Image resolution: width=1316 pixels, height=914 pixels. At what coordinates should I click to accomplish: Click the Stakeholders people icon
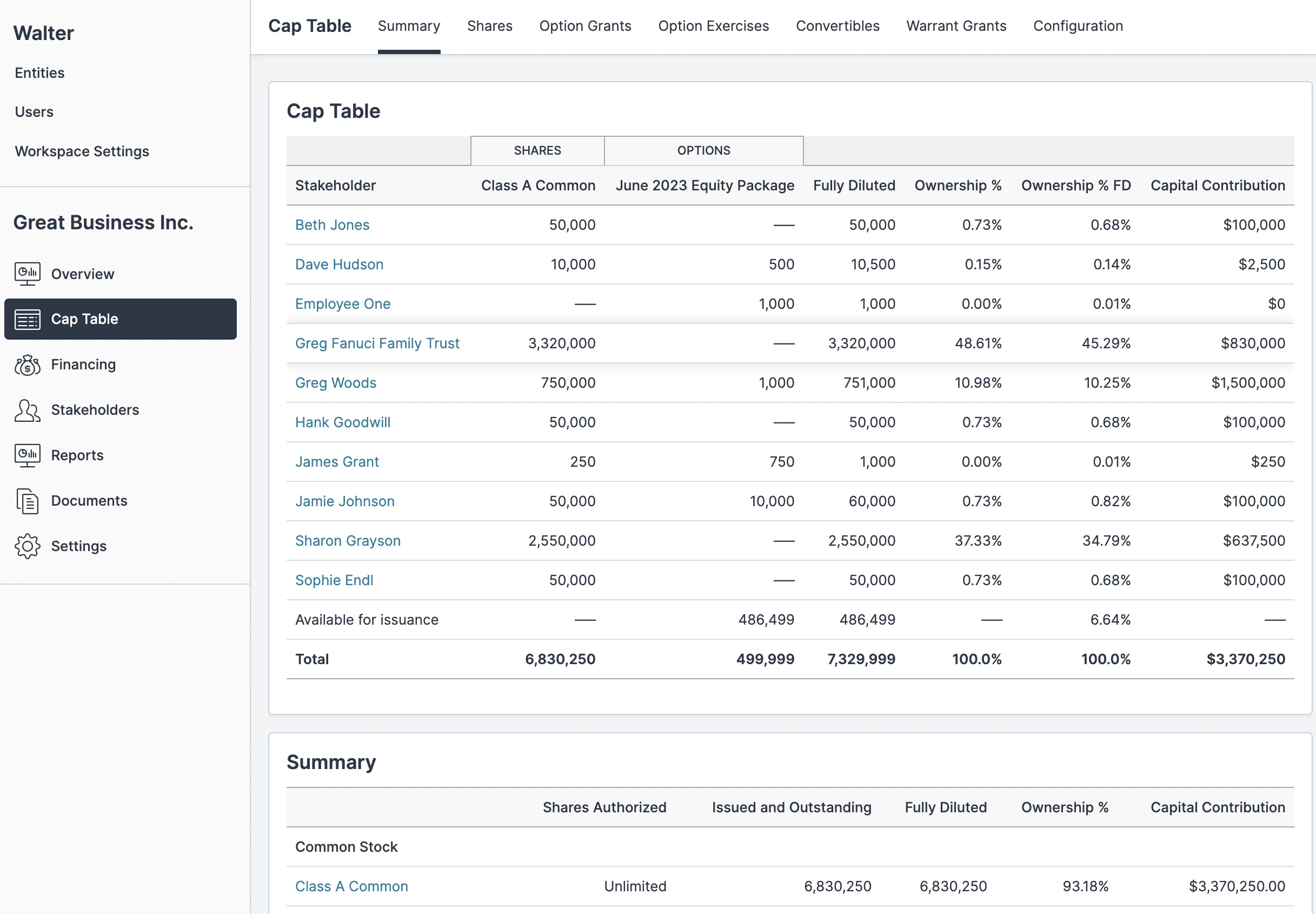26,410
